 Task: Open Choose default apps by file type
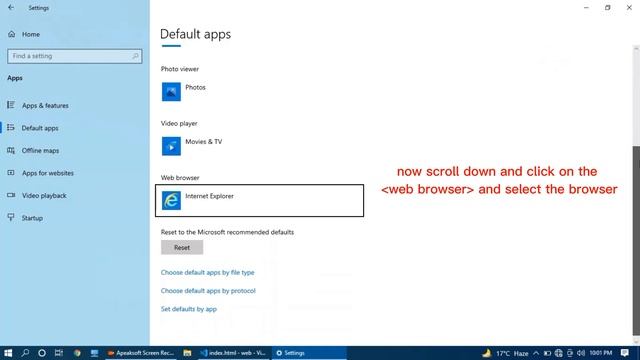207,272
